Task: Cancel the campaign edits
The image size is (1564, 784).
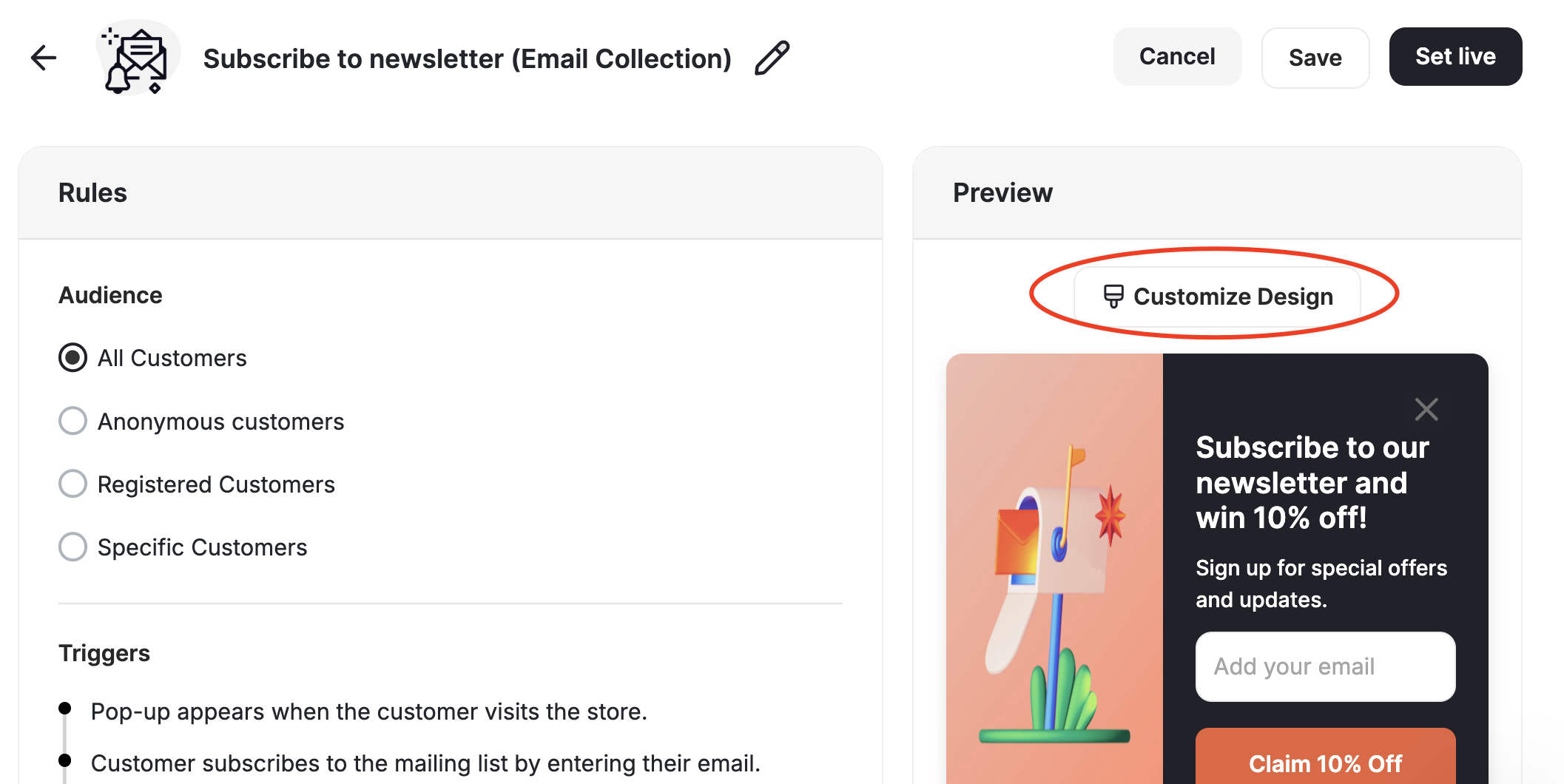Action: 1177,56
